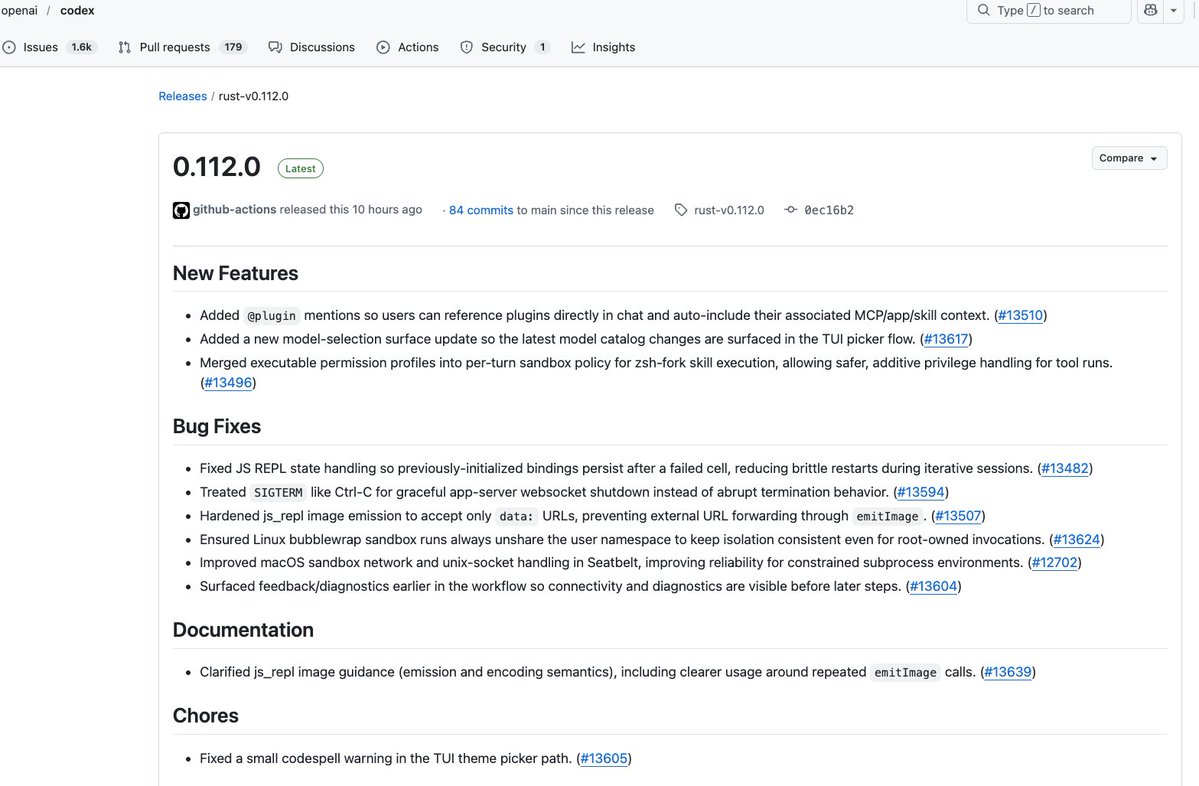Click the Security shield icon
Screen dimensions: 1199x786
coord(466,47)
